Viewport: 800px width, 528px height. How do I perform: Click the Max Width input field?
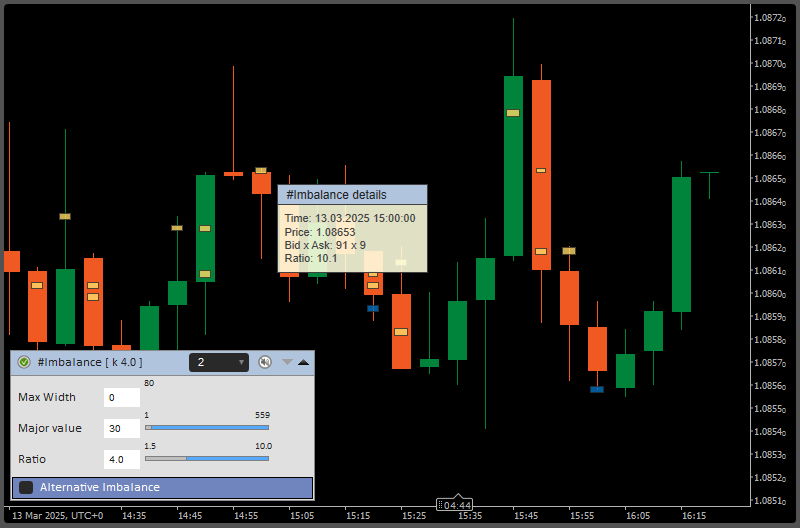(x=122, y=398)
